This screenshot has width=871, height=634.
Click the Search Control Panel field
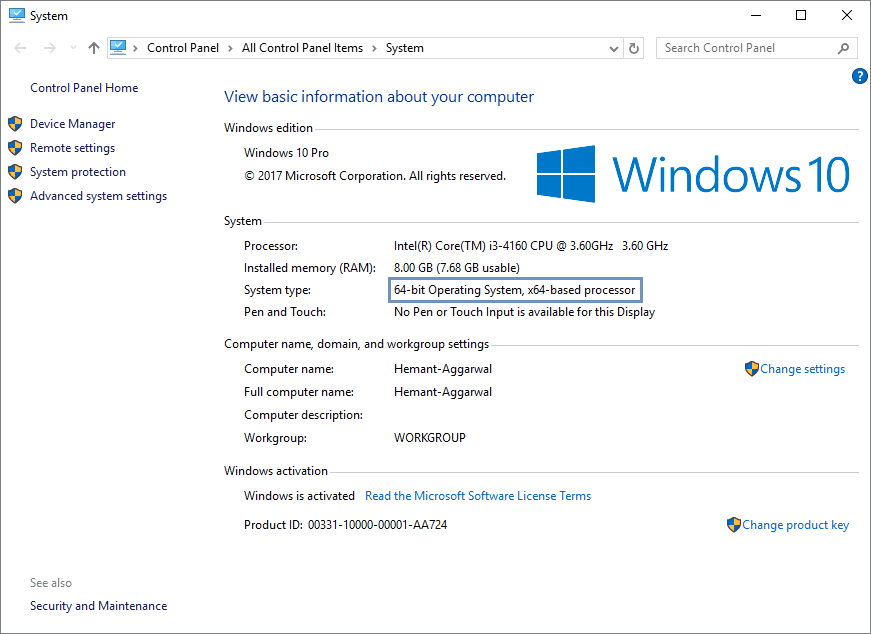[757, 48]
